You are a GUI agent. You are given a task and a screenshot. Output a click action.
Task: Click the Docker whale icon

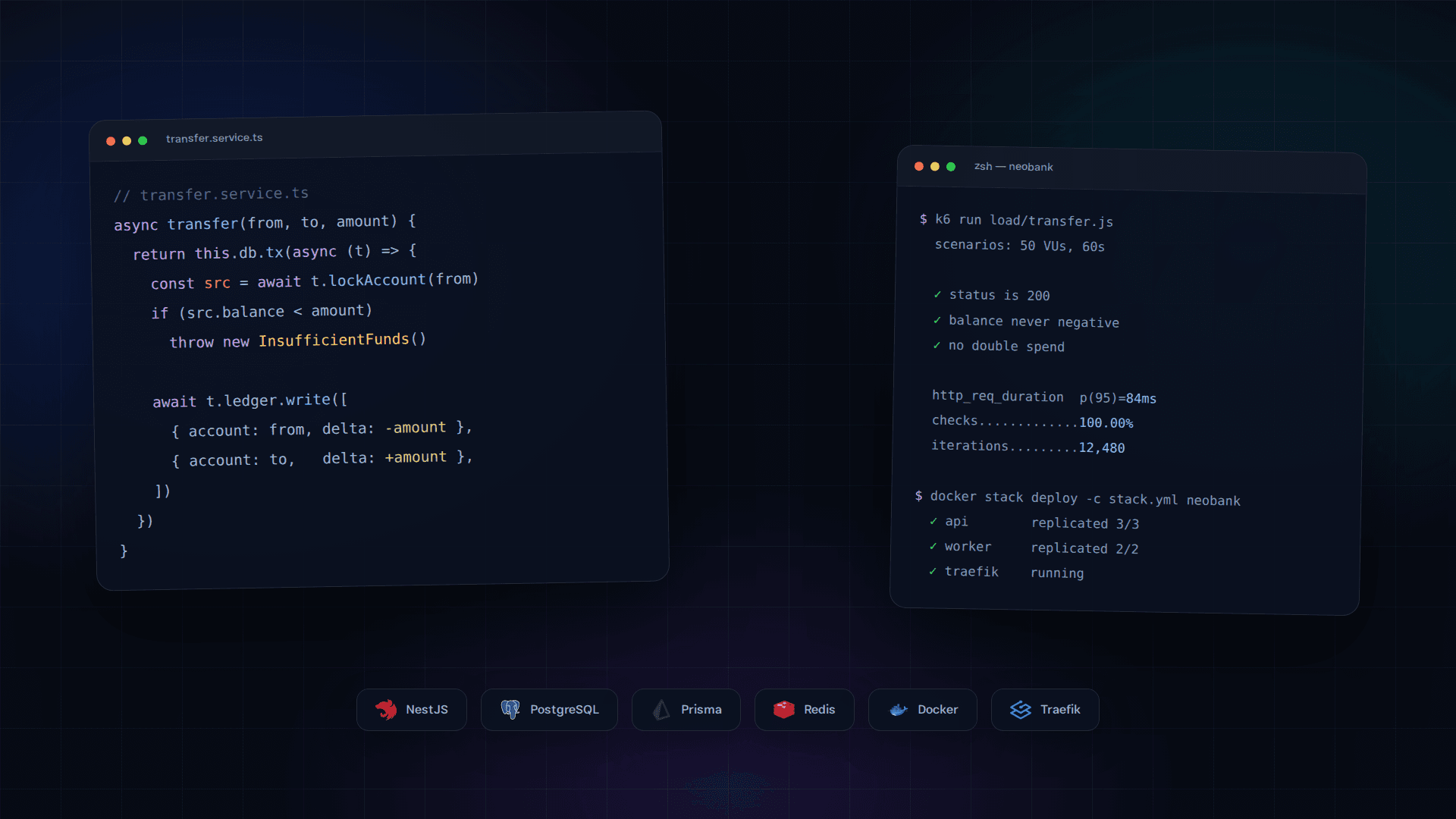click(x=899, y=710)
